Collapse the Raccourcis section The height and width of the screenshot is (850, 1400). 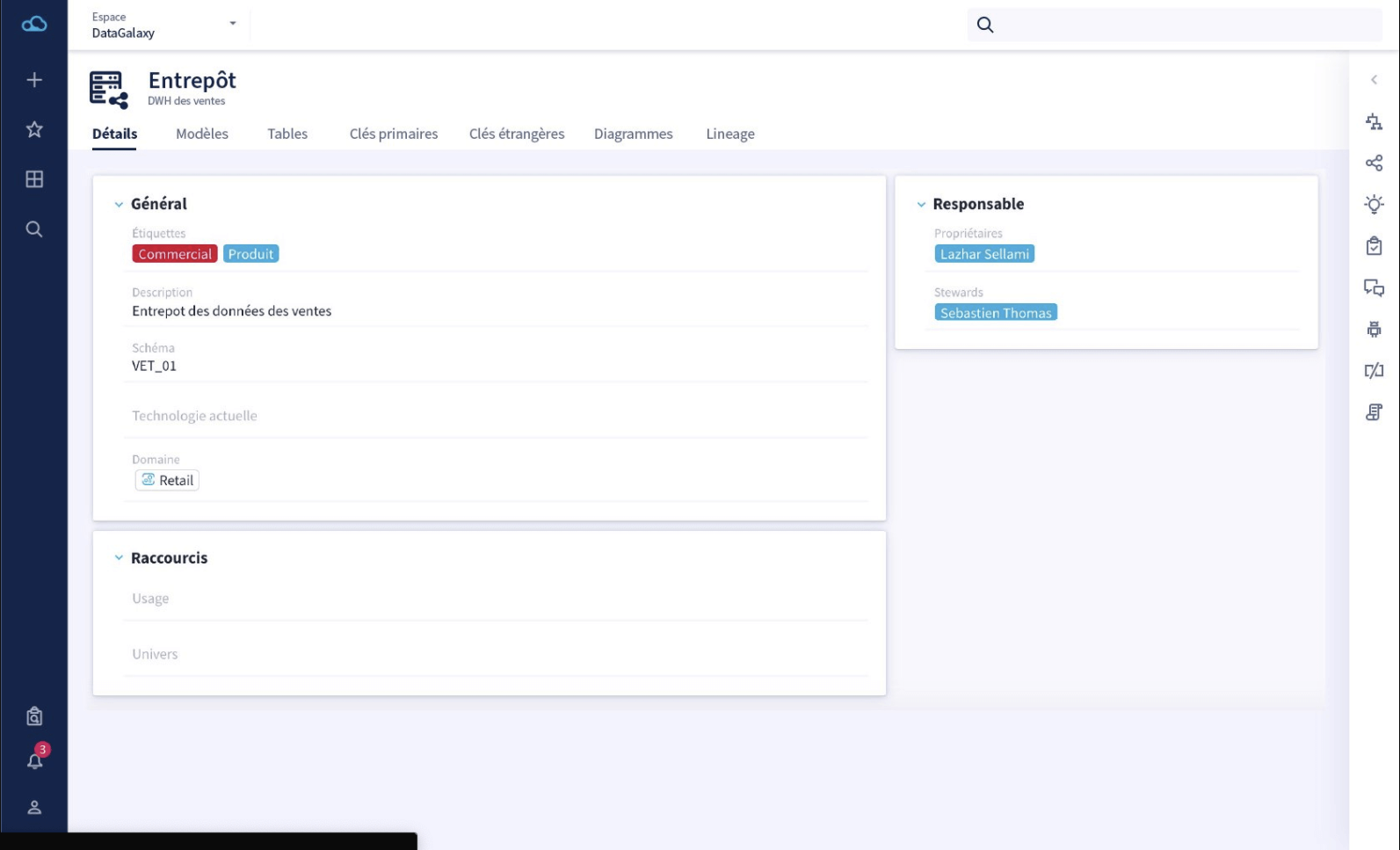coord(119,558)
